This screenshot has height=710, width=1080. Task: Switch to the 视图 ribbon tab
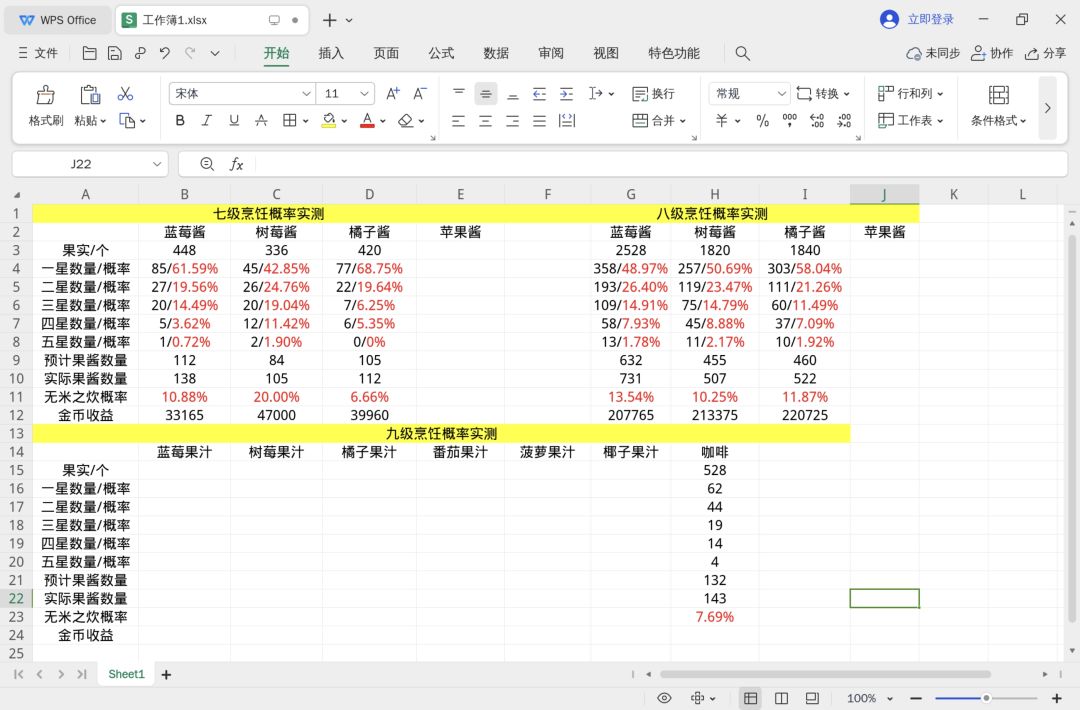606,53
